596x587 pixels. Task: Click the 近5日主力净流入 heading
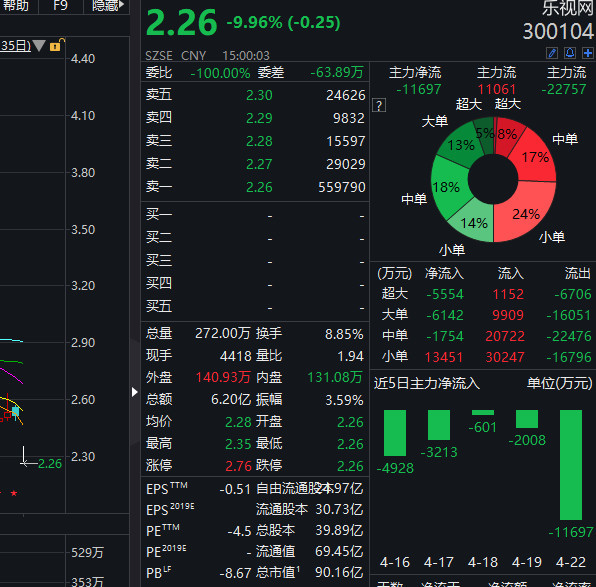pos(426,383)
